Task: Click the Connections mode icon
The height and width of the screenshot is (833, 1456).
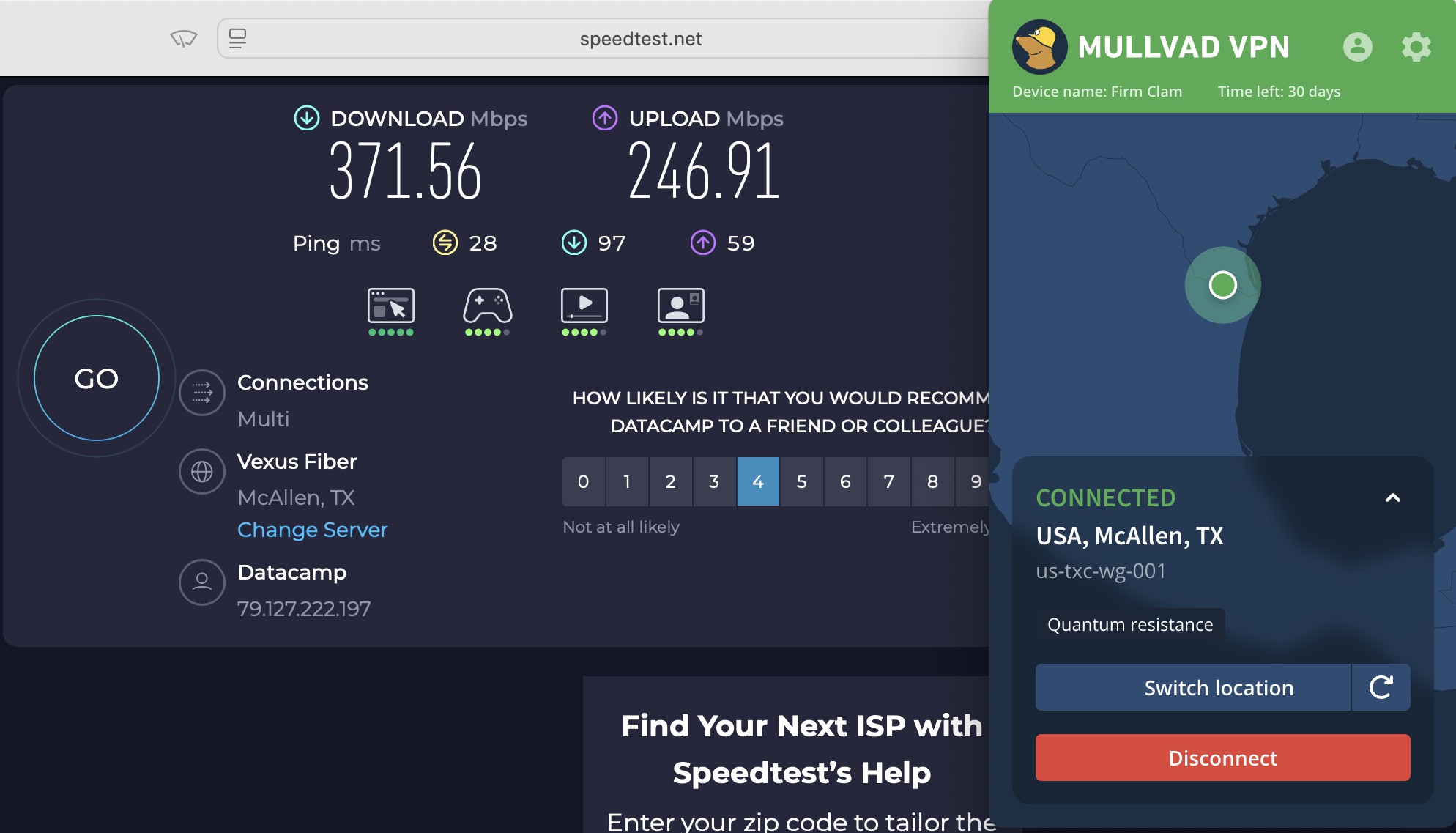Action: click(x=202, y=393)
